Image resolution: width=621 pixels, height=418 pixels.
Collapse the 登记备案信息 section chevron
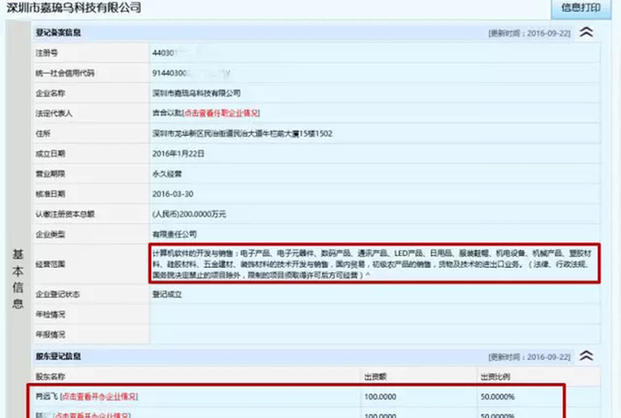coord(587,32)
